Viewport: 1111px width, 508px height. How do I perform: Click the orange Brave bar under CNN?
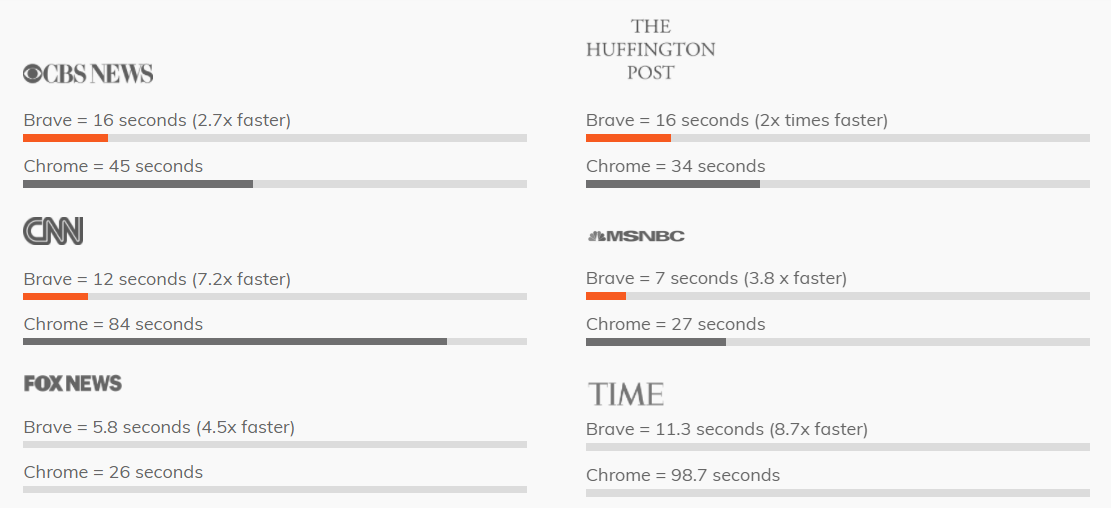point(55,296)
